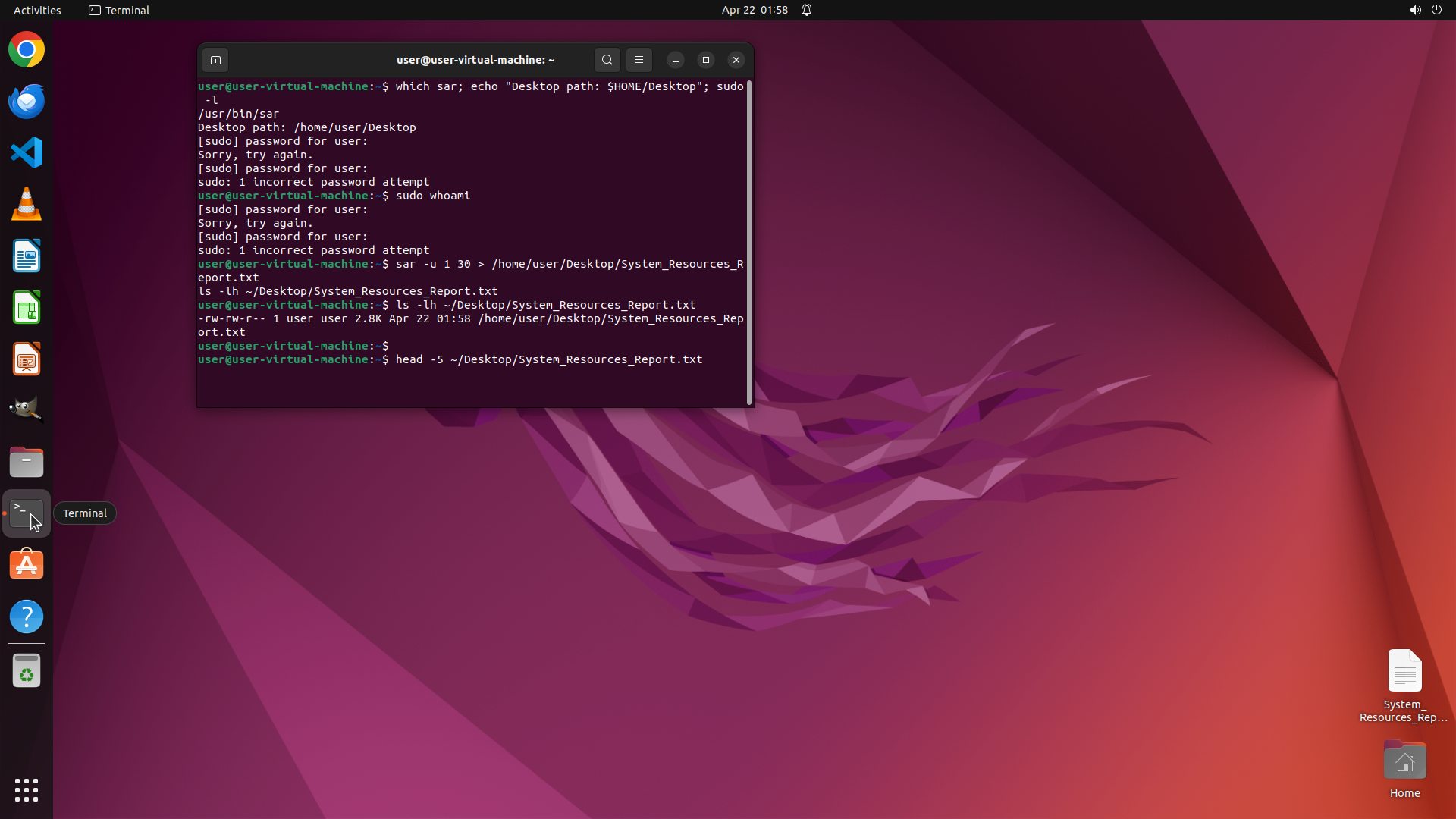Open the Trash from the dock
The image size is (1456, 819).
click(x=27, y=671)
